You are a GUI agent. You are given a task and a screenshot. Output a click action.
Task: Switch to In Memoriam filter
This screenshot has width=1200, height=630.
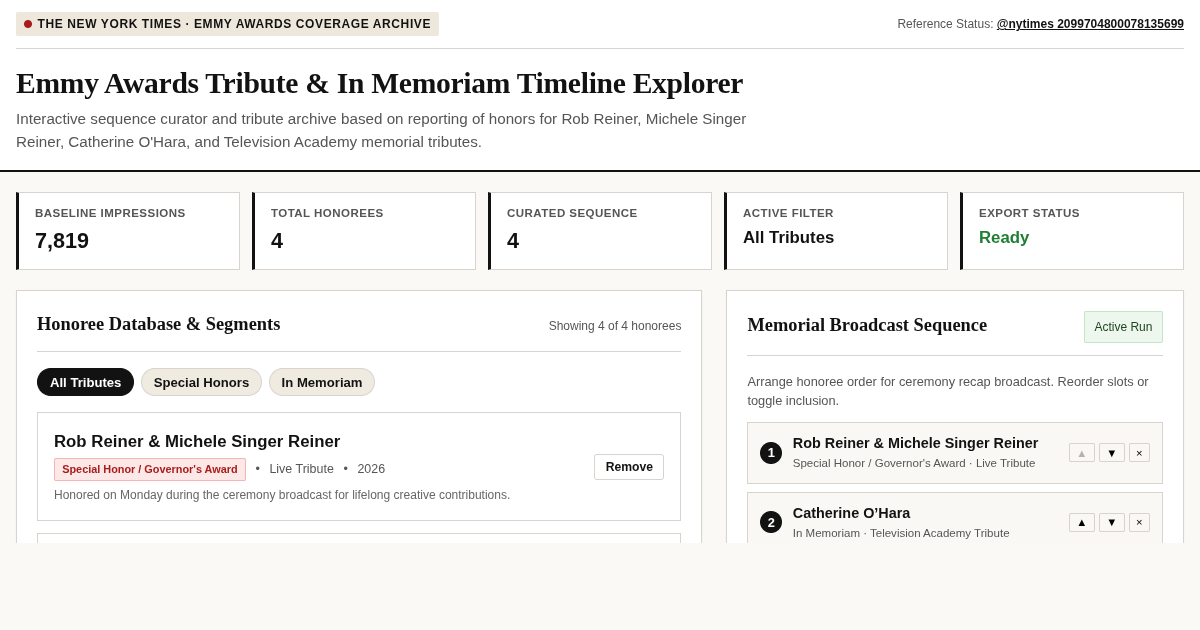tap(322, 382)
